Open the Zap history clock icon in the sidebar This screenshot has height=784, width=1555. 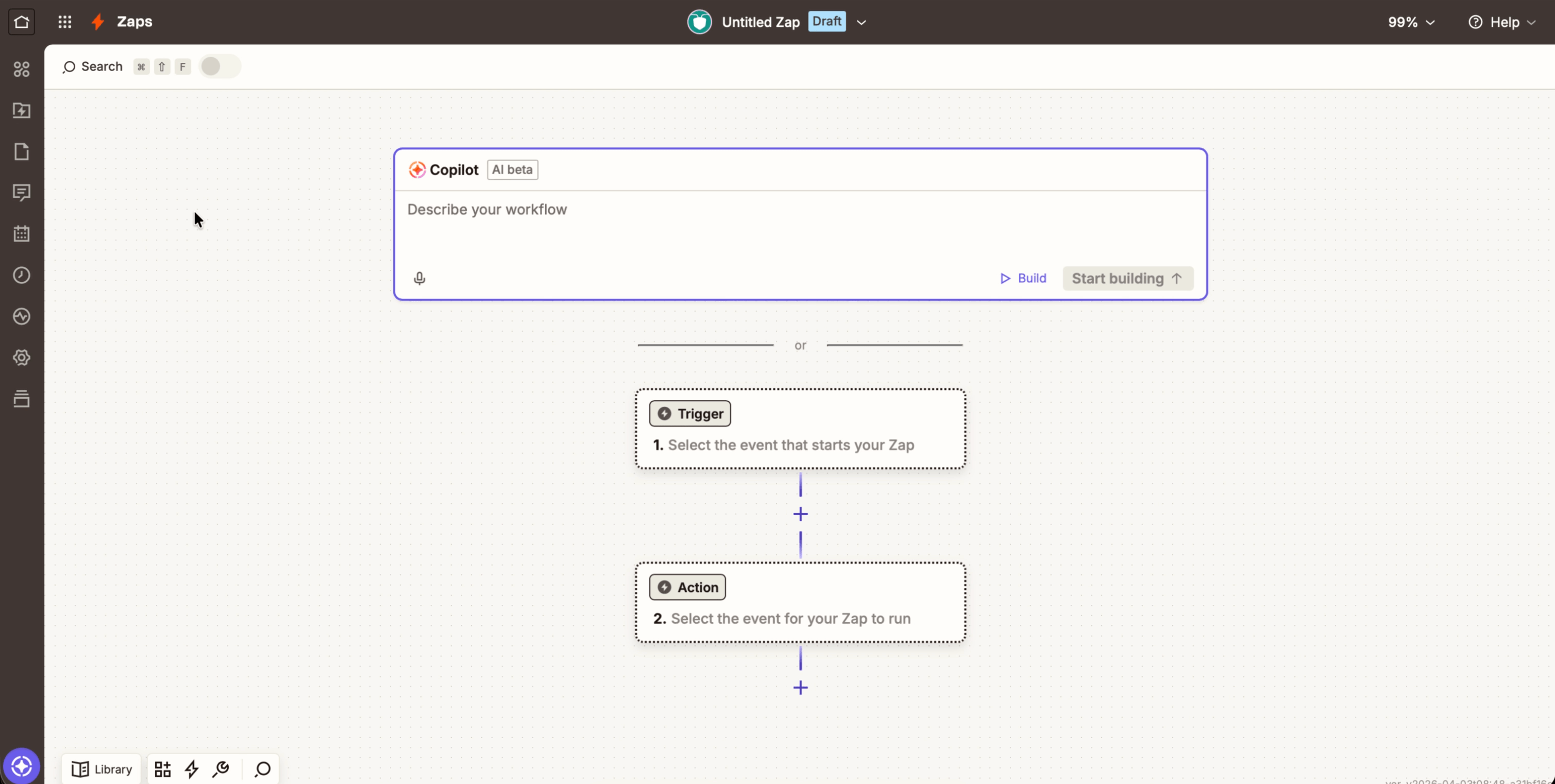point(22,275)
